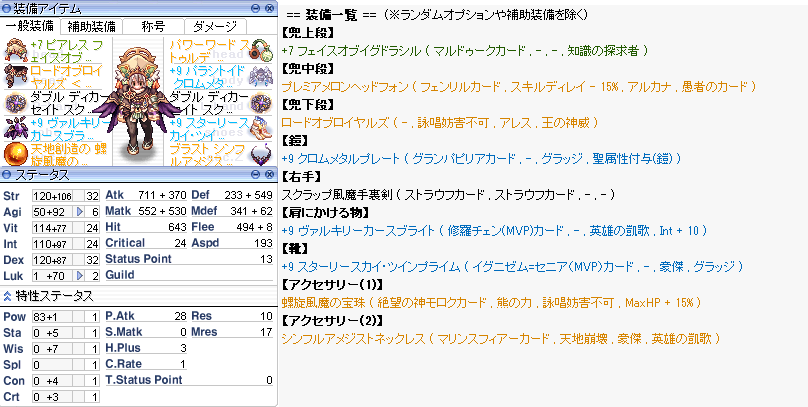
Task: Open the 補助装備 tab
Action: tap(91, 26)
